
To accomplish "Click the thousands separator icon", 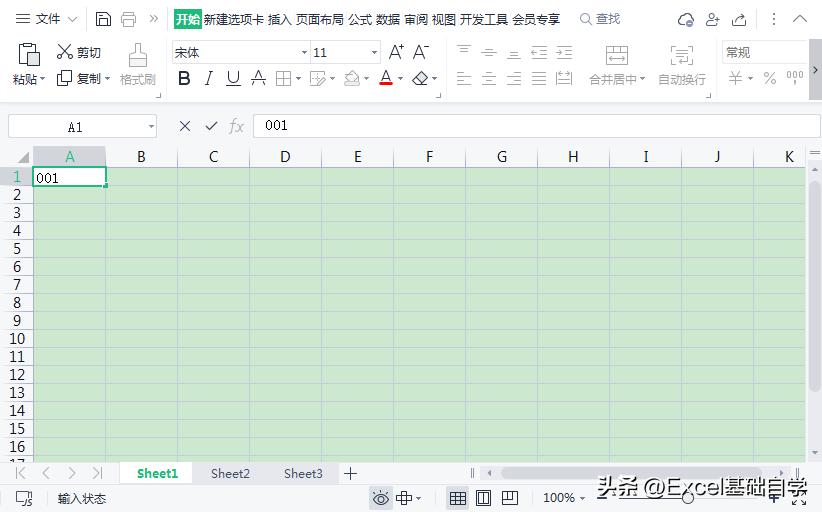I will tap(795, 78).
